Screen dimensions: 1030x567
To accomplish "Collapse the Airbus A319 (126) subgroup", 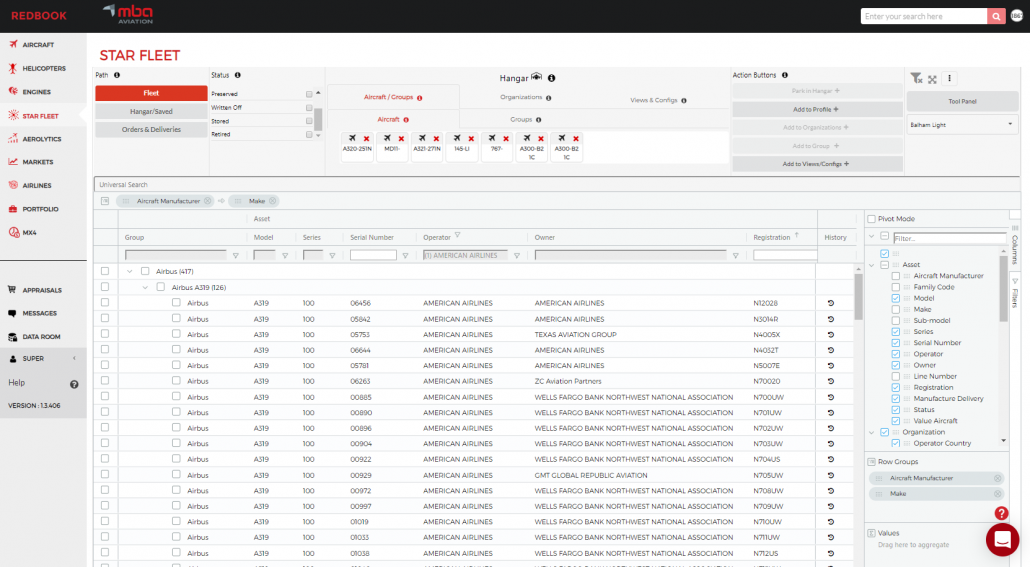I will (x=145, y=287).
